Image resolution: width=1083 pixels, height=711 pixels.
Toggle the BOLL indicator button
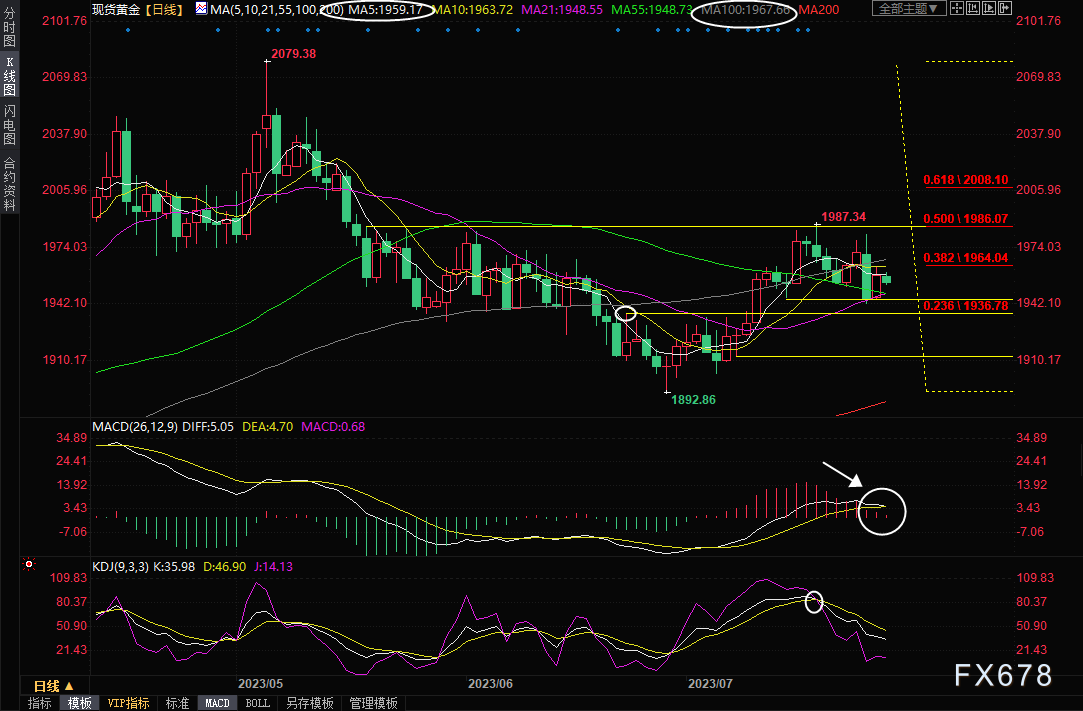coord(257,703)
